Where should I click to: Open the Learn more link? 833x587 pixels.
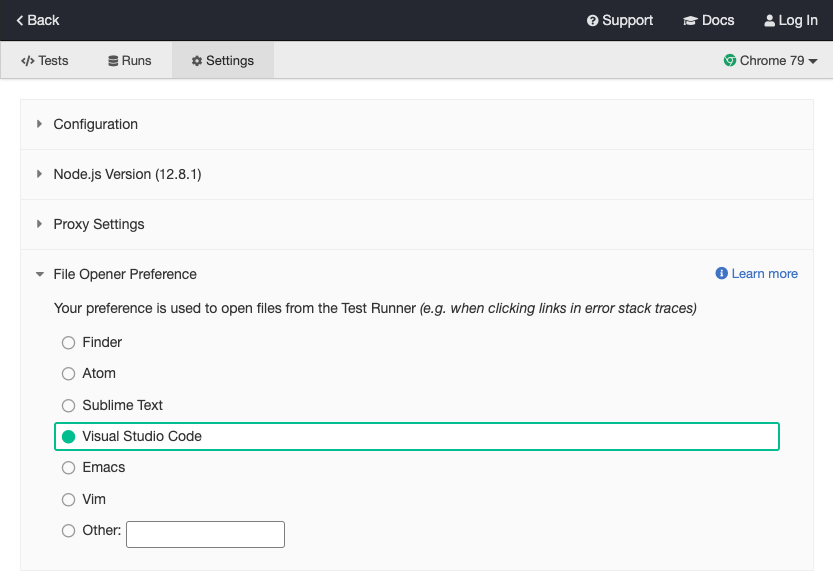pos(763,273)
